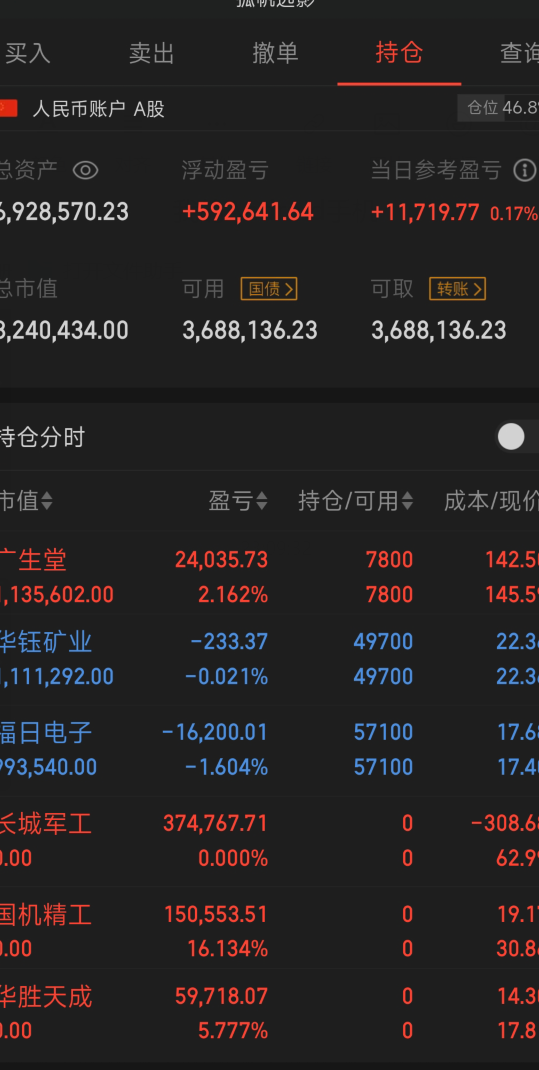Switch to the 卖出 tab
Viewport: 539px width, 1070px height.
(151, 53)
